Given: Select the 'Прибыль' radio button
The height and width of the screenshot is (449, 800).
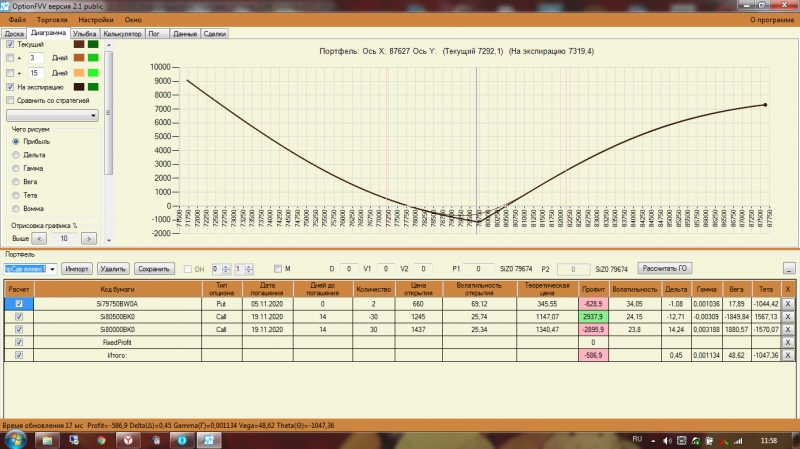Looking at the screenshot, I should [x=16, y=141].
